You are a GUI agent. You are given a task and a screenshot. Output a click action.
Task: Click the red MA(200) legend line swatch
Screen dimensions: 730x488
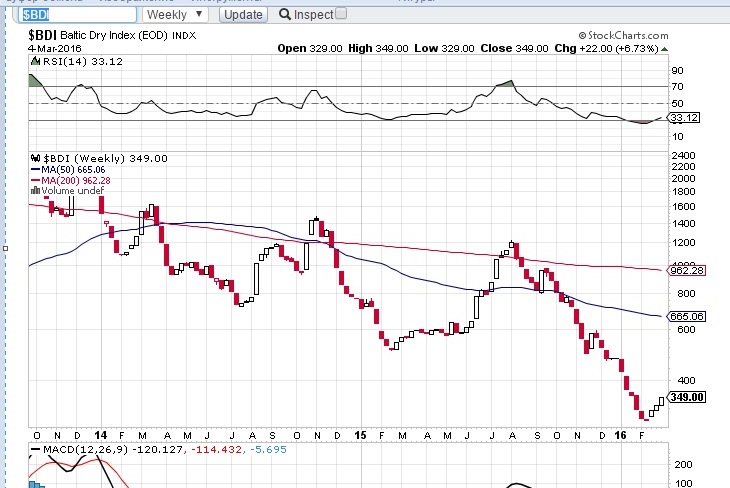point(35,180)
